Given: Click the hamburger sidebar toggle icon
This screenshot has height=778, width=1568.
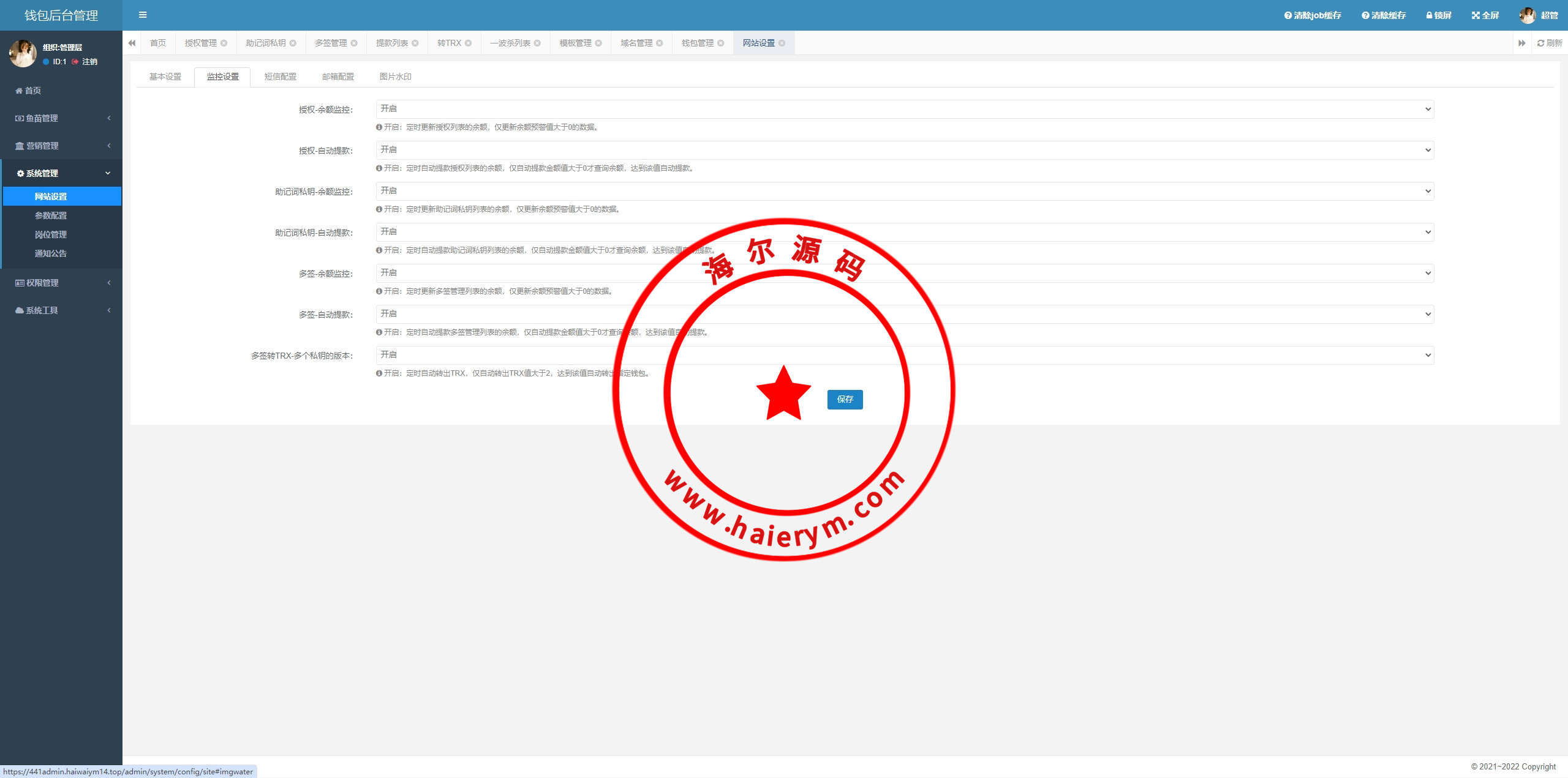Looking at the screenshot, I should (x=143, y=15).
